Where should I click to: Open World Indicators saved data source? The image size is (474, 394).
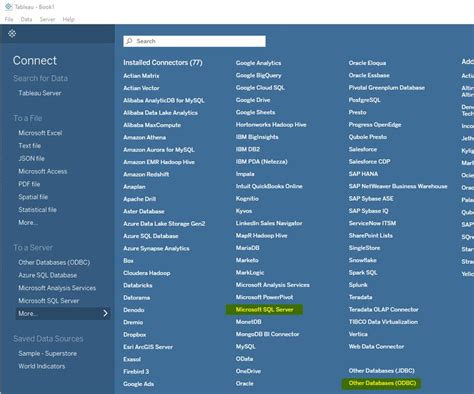[42, 366]
